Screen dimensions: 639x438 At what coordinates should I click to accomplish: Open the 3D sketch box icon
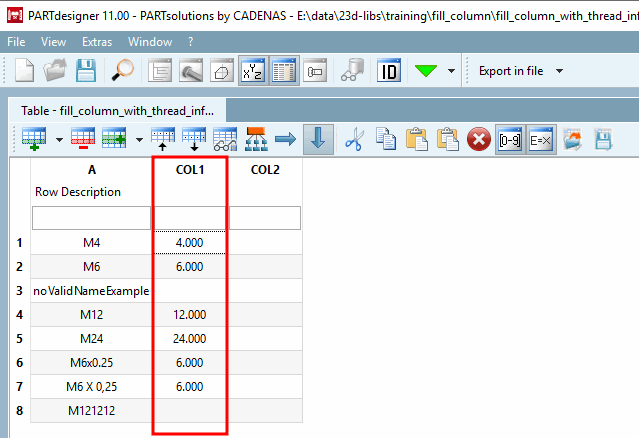coord(222,70)
